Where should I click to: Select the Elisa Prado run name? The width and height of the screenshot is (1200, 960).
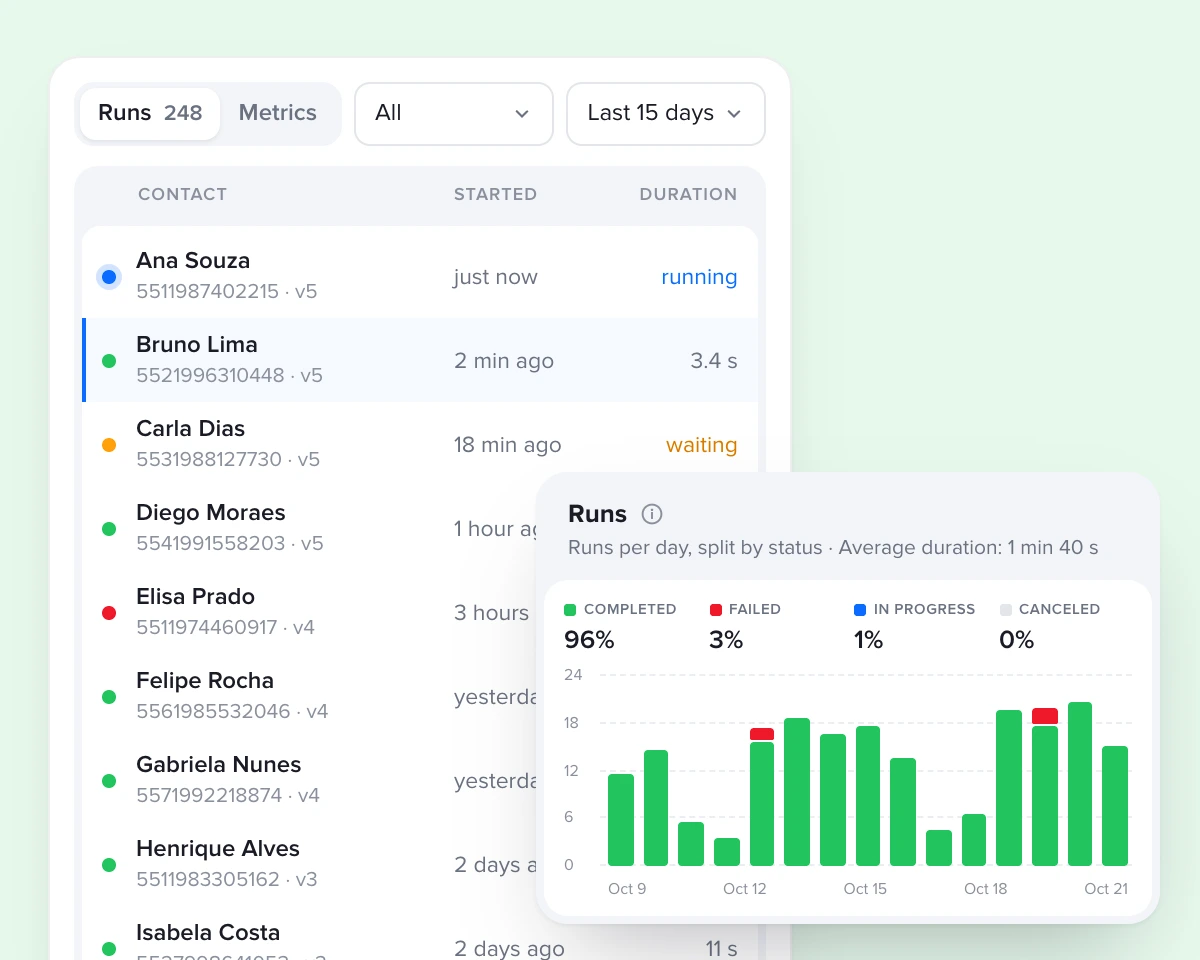195,596
